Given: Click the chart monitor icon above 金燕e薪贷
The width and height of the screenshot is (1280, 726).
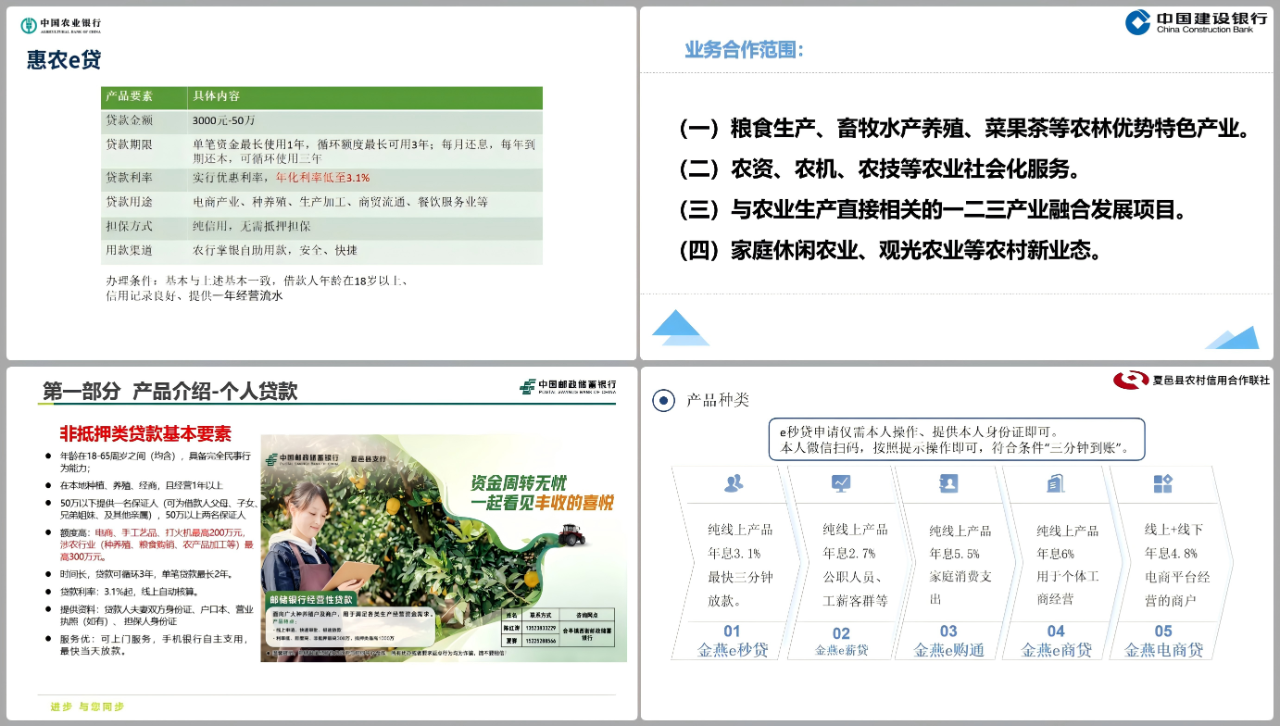Looking at the screenshot, I should pyautogui.click(x=841, y=484).
